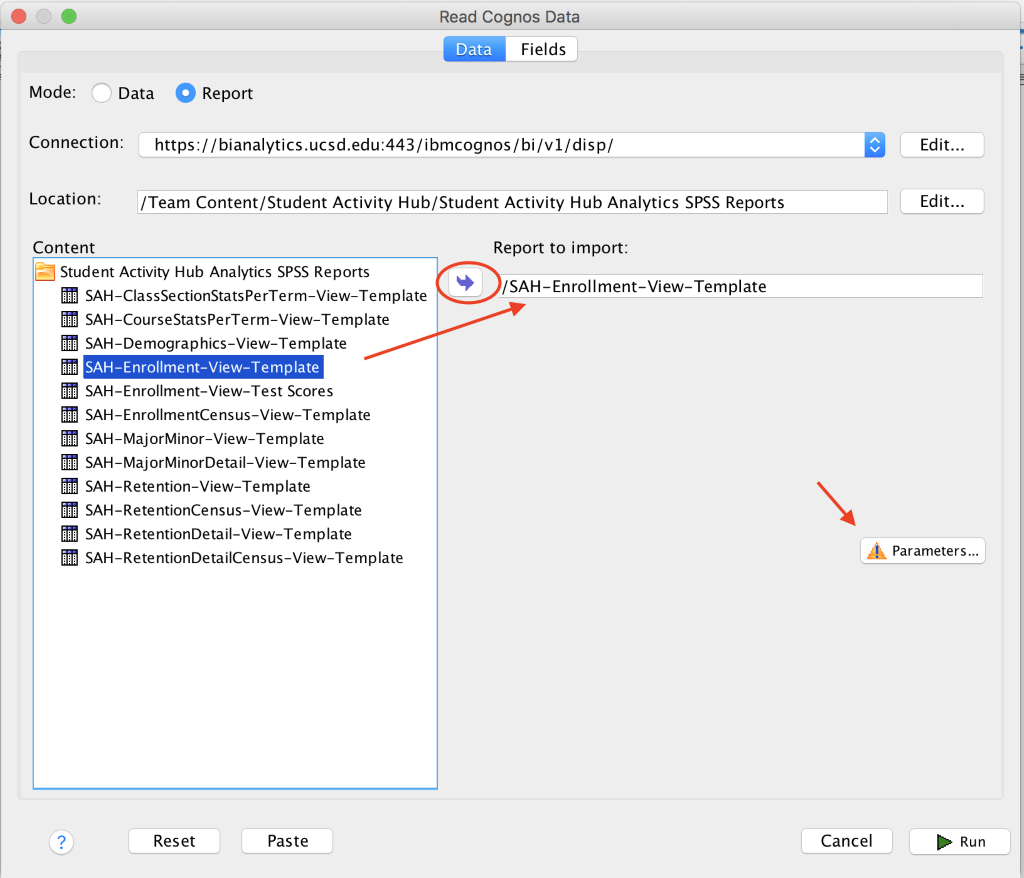Click the Report to import field
Viewport: 1024px width, 878px height.
(741, 286)
